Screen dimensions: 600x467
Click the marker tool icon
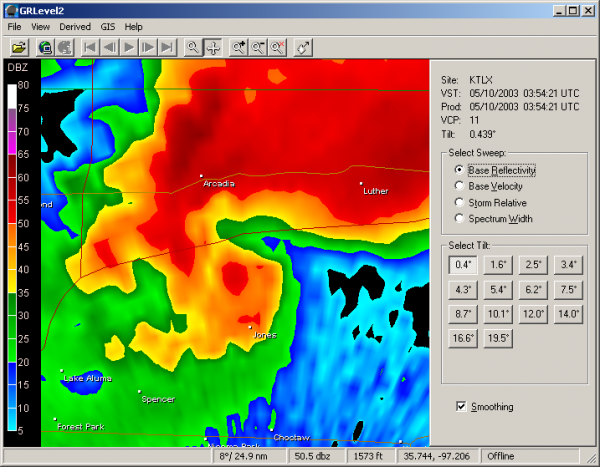(x=303, y=48)
